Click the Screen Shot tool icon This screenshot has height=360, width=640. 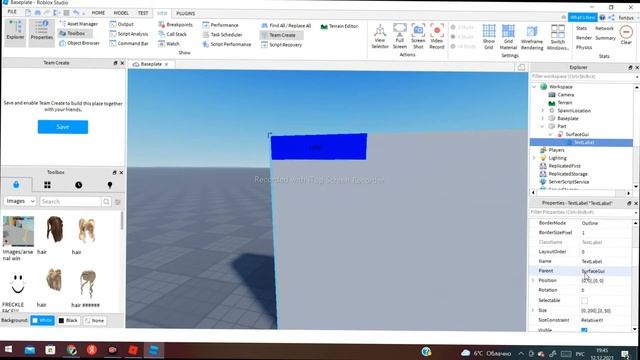[418, 36]
